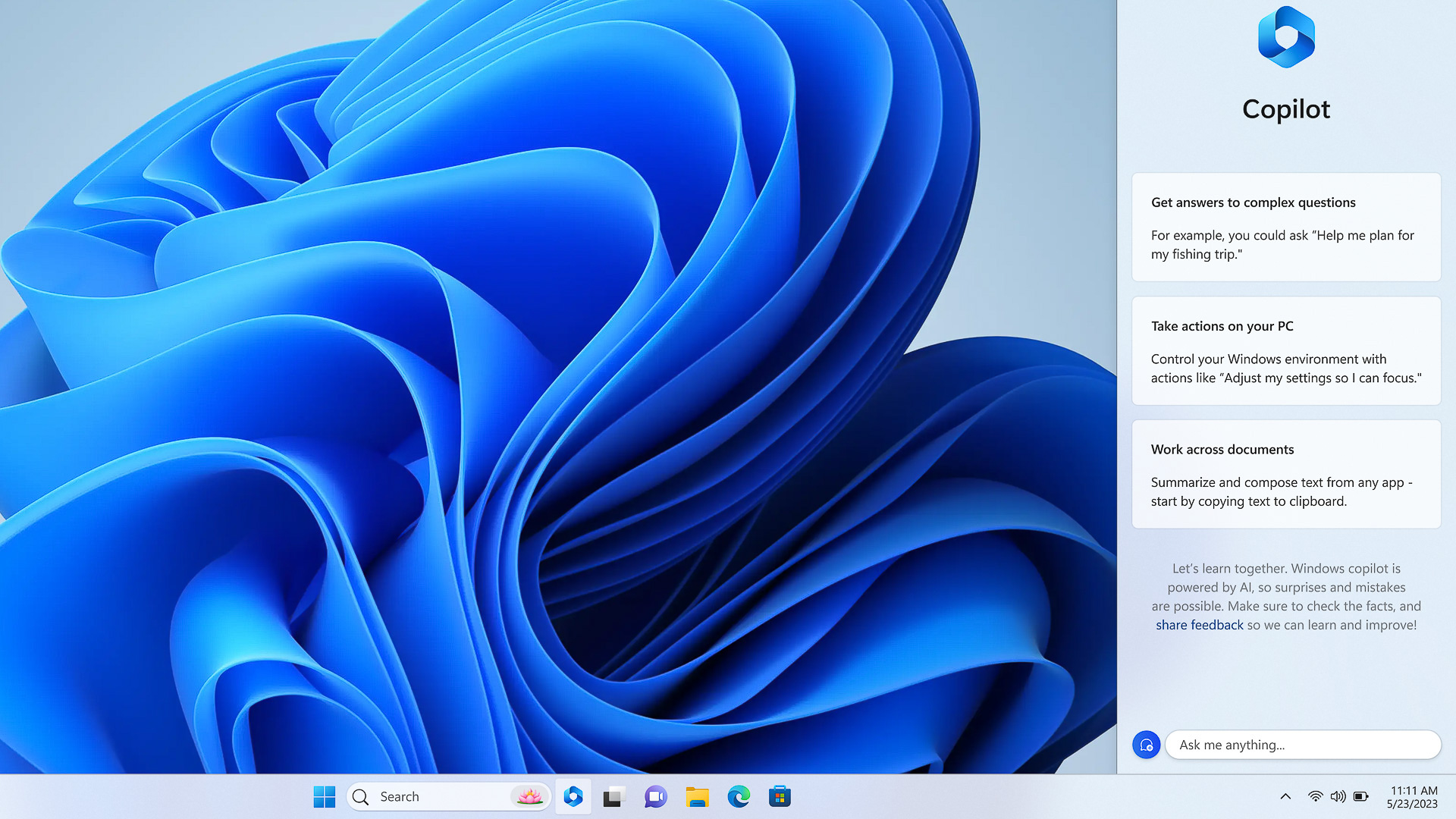Click the lotus flower icon in the search box
This screenshot has width=1456, height=819.
point(529,796)
